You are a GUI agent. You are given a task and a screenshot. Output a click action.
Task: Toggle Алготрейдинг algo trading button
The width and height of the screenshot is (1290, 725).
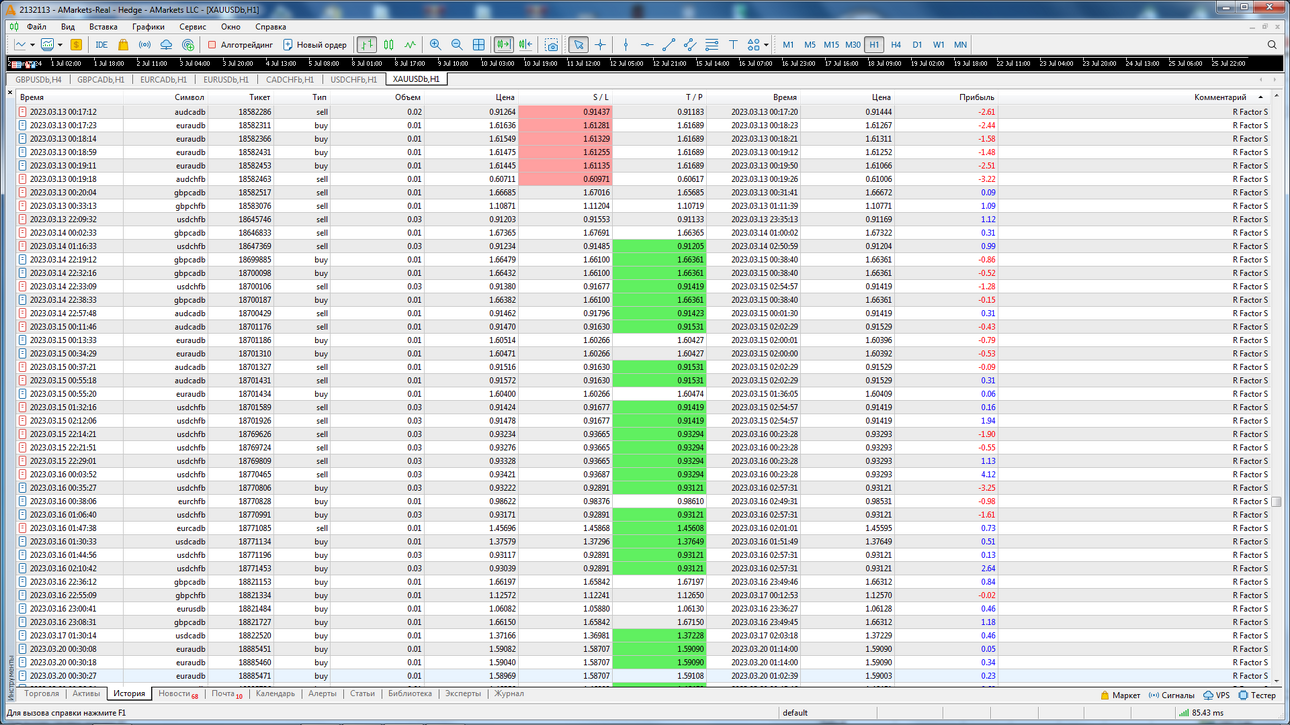(240, 45)
